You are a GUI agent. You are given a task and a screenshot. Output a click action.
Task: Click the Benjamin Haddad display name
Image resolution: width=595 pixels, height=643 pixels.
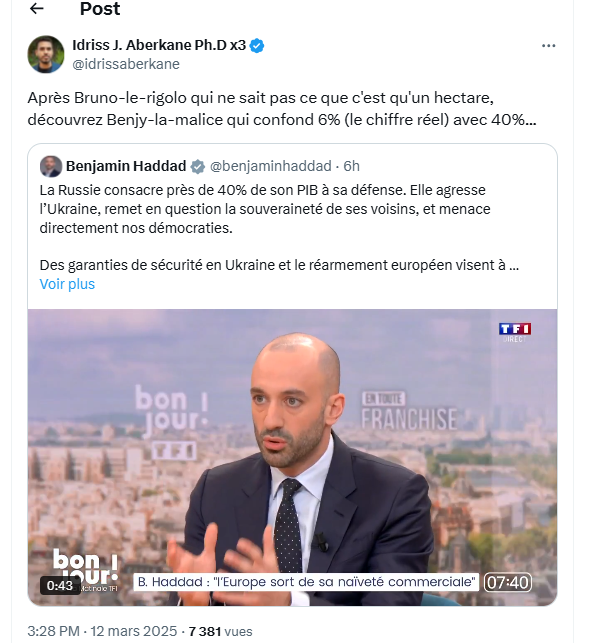[126, 166]
